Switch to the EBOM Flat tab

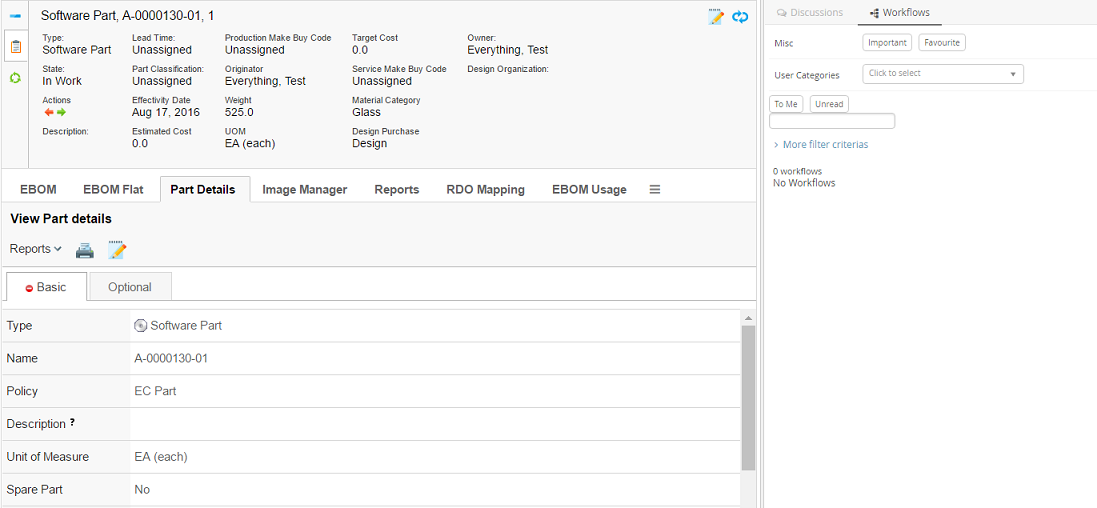click(x=113, y=189)
